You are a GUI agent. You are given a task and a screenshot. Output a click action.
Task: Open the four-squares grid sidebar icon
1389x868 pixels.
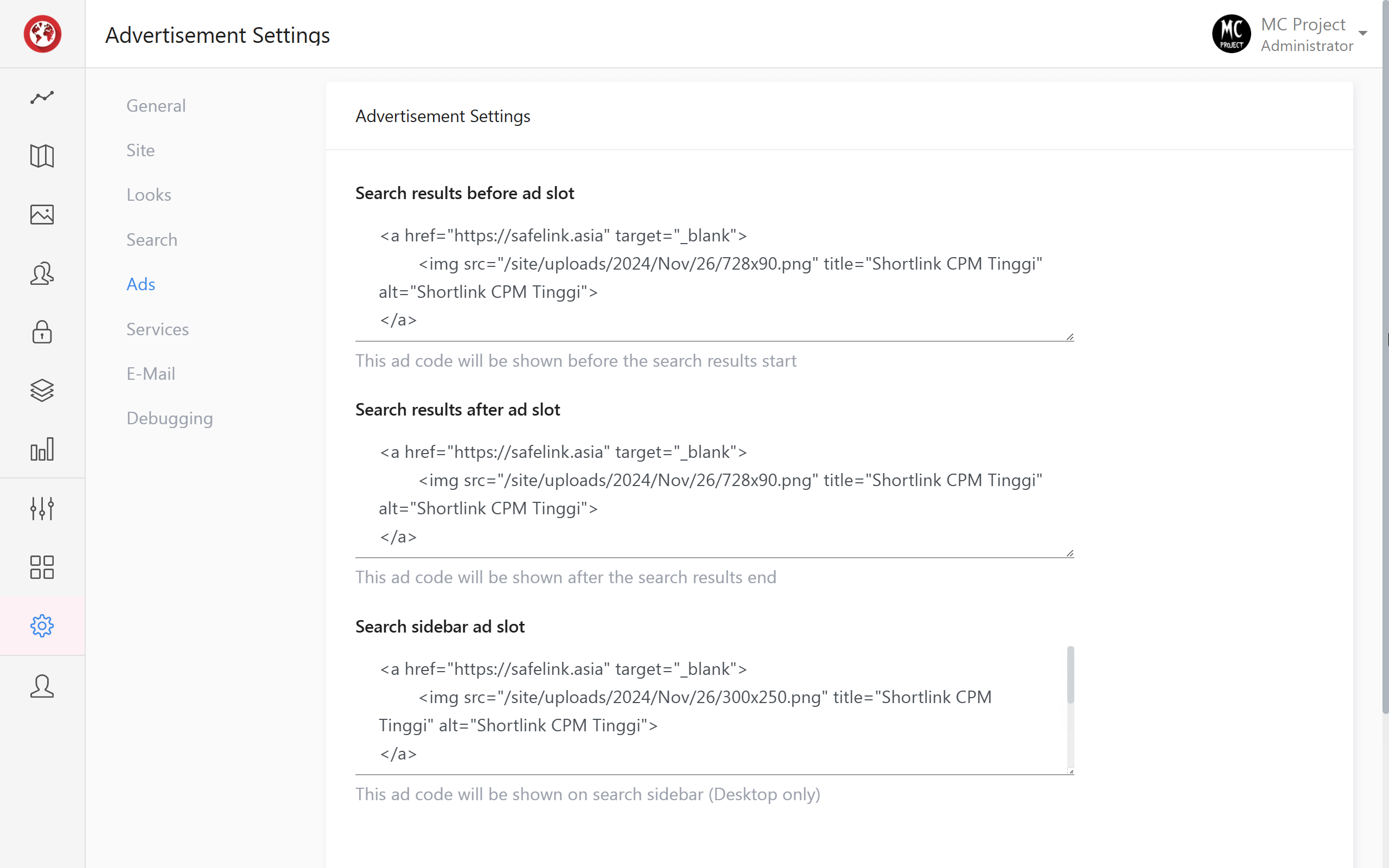(x=42, y=567)
